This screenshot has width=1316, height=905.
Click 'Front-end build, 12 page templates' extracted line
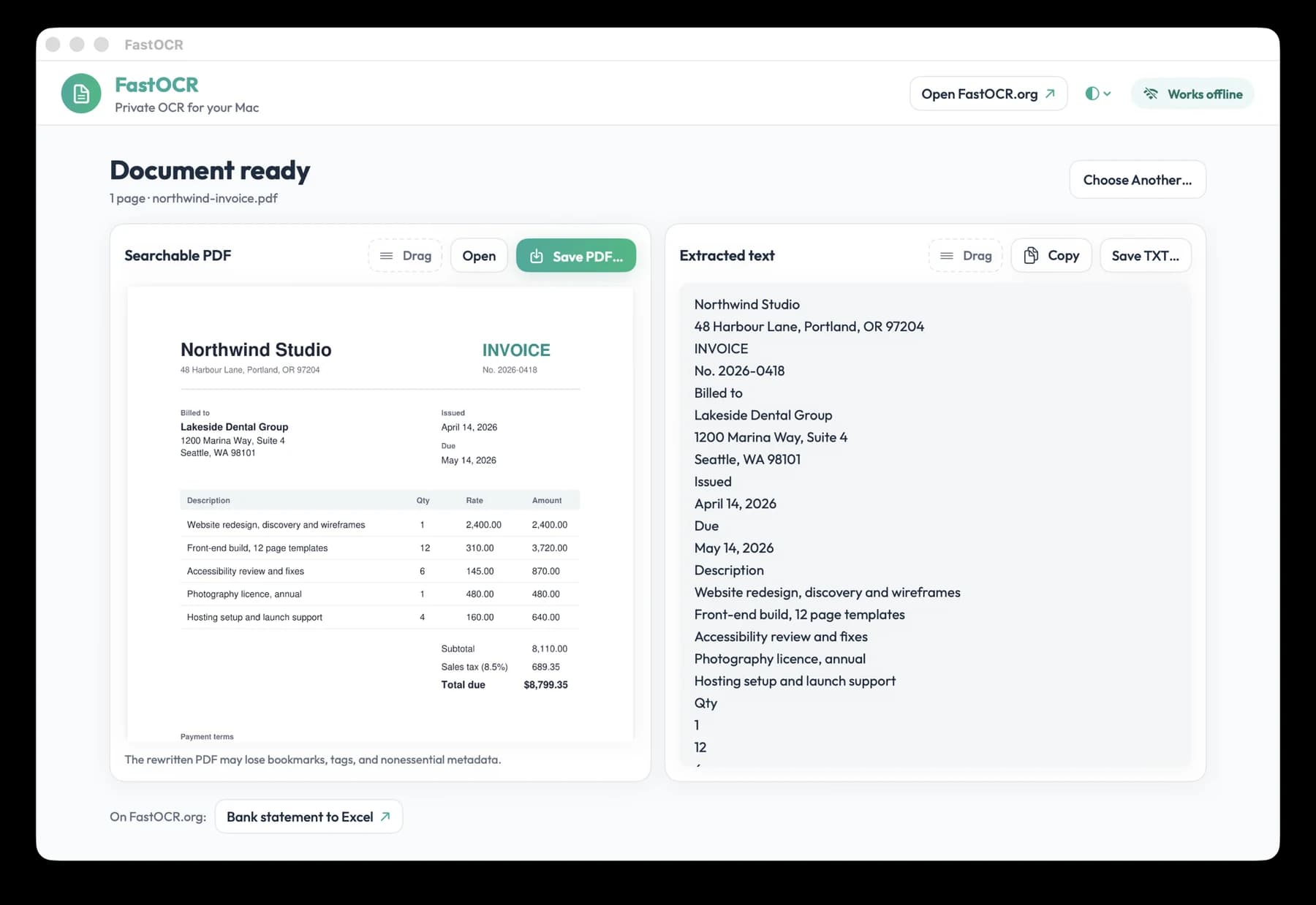[x=800, y=615]
